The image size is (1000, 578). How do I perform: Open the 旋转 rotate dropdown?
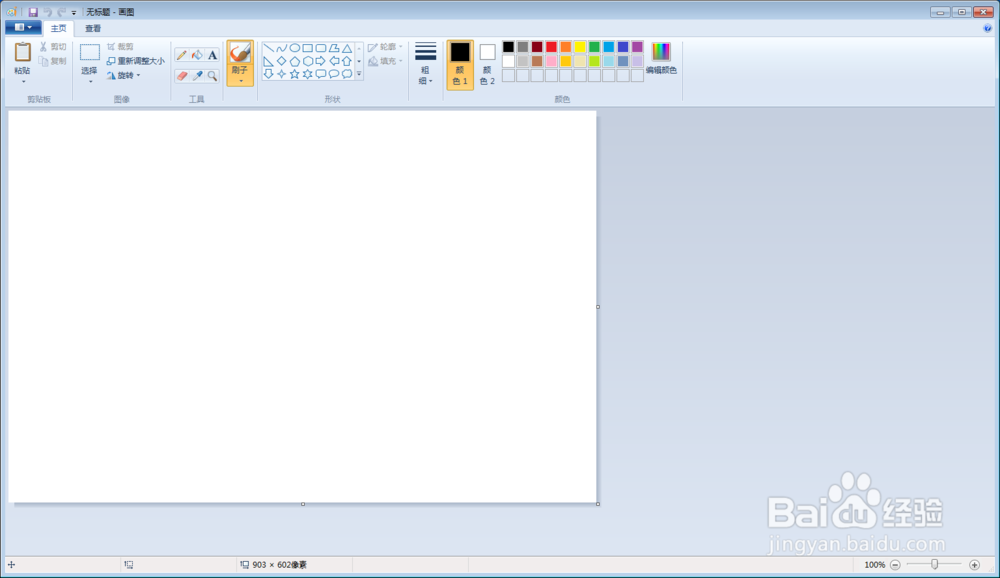pyautogui.click(x=124, y=75)
